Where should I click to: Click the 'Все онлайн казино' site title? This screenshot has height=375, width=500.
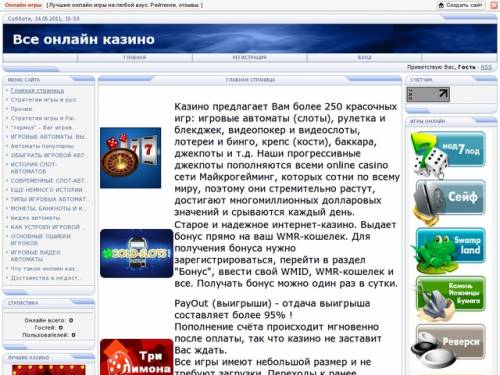click(84, 39)
